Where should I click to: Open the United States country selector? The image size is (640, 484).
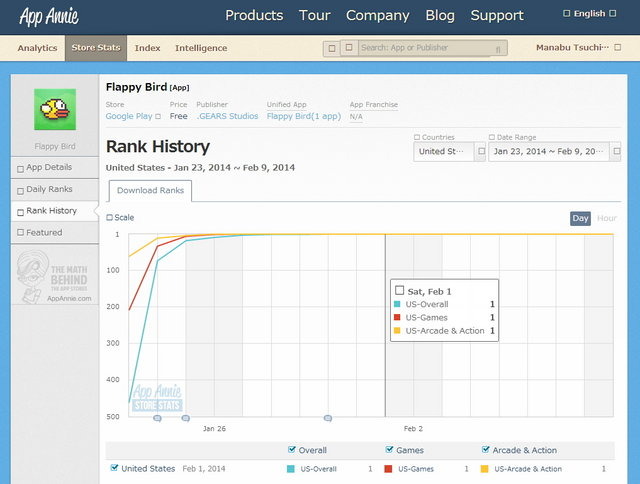point(449,151)
